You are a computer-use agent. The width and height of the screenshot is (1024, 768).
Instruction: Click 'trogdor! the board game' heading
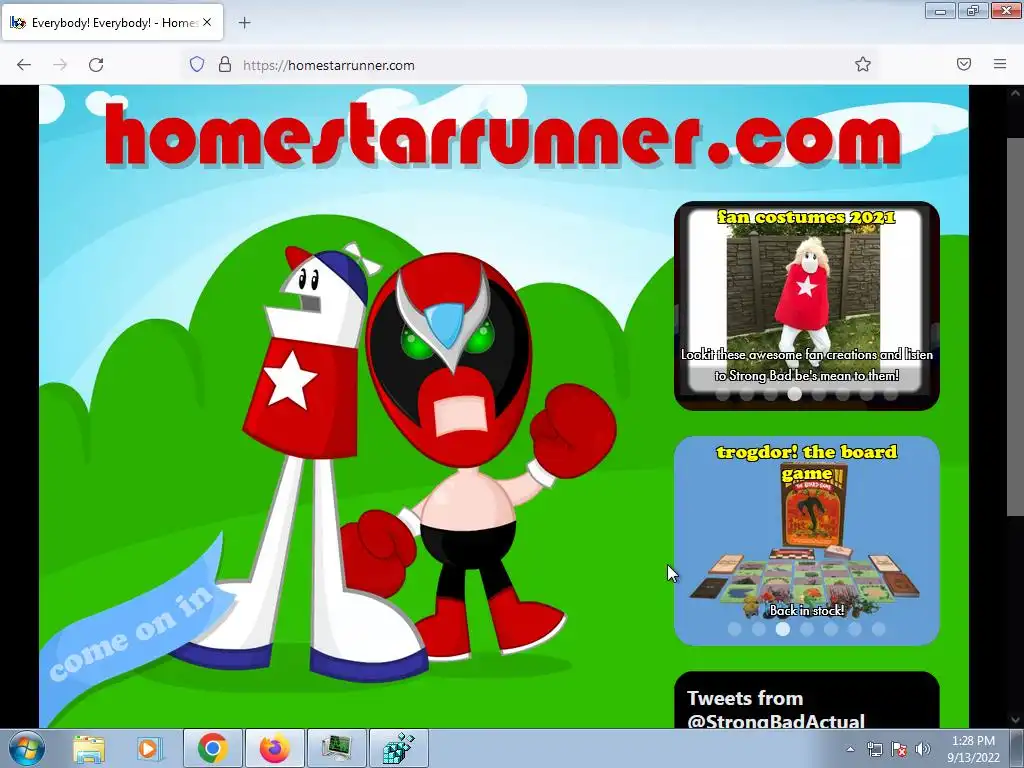click(807, 462)
